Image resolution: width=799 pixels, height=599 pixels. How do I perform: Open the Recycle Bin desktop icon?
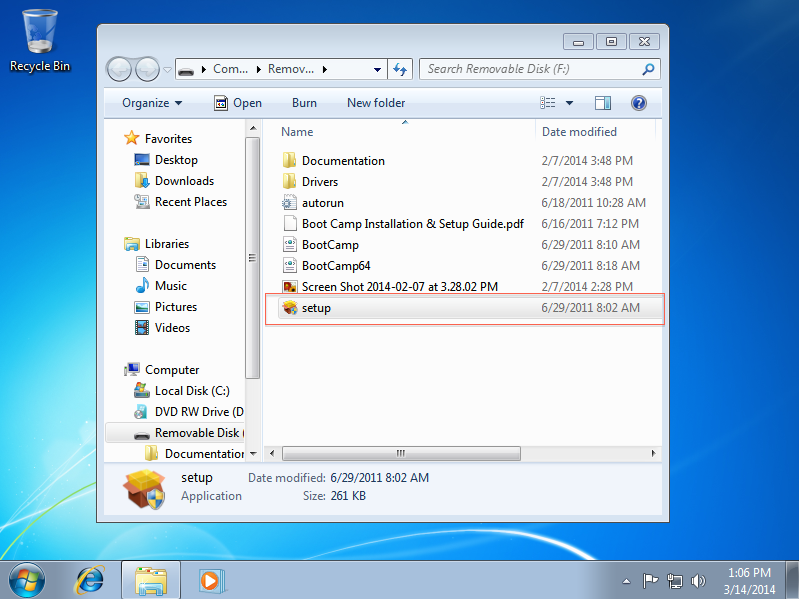pos(40,41)
